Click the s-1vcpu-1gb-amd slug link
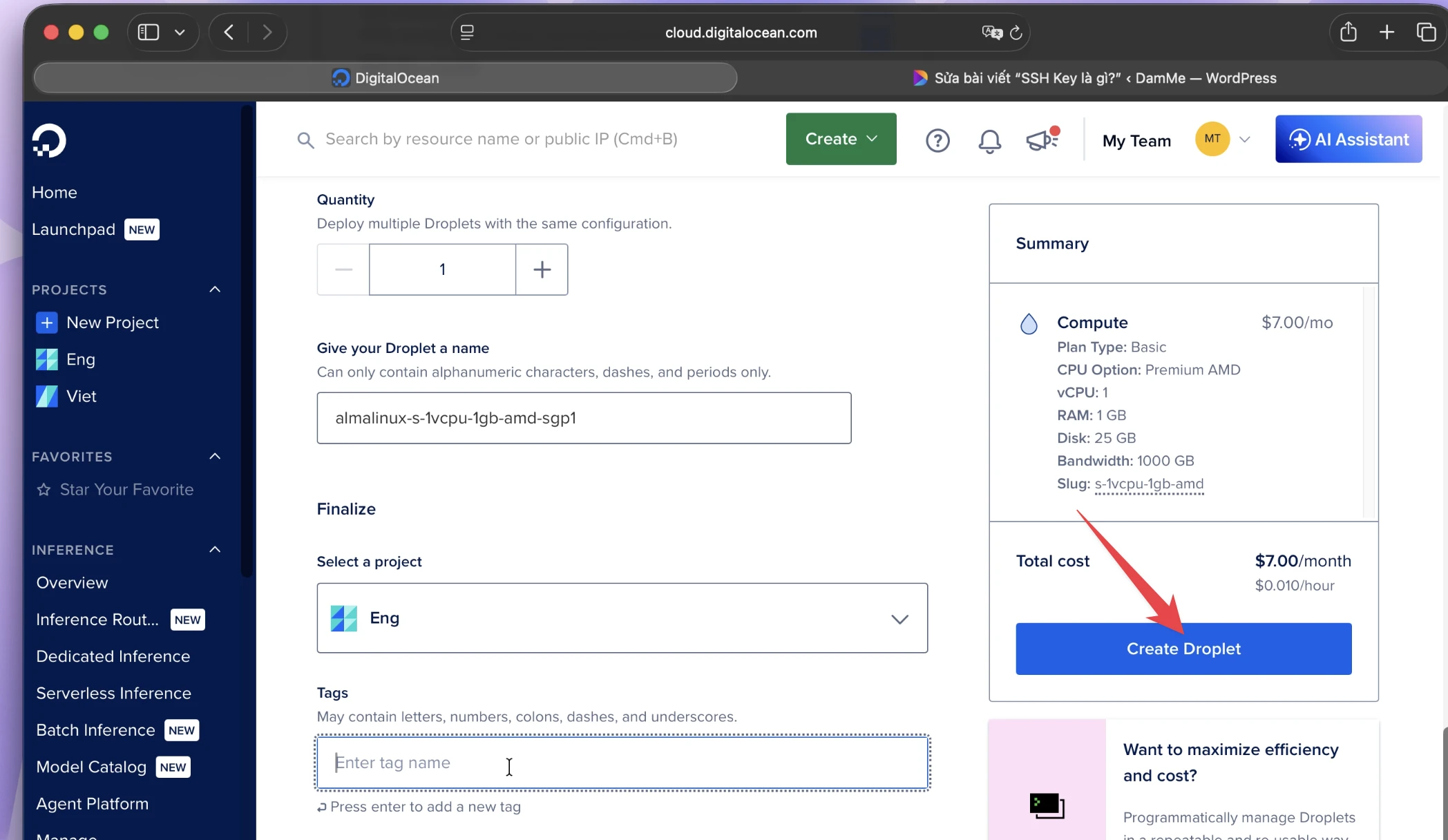The image size is (1448, 840). pos(1149,484)
